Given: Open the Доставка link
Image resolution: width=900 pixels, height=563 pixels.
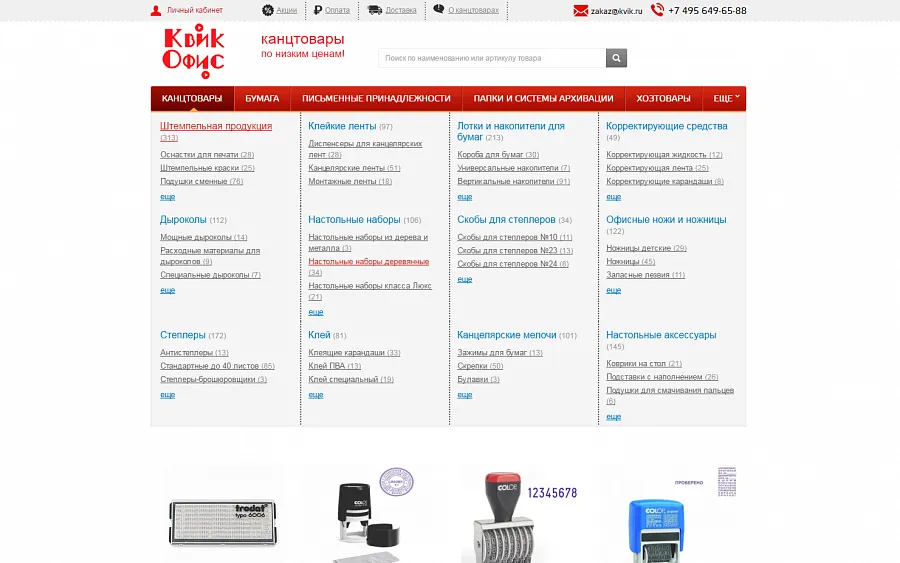Looking at the screenshot, I should click(x=401, y=10).
